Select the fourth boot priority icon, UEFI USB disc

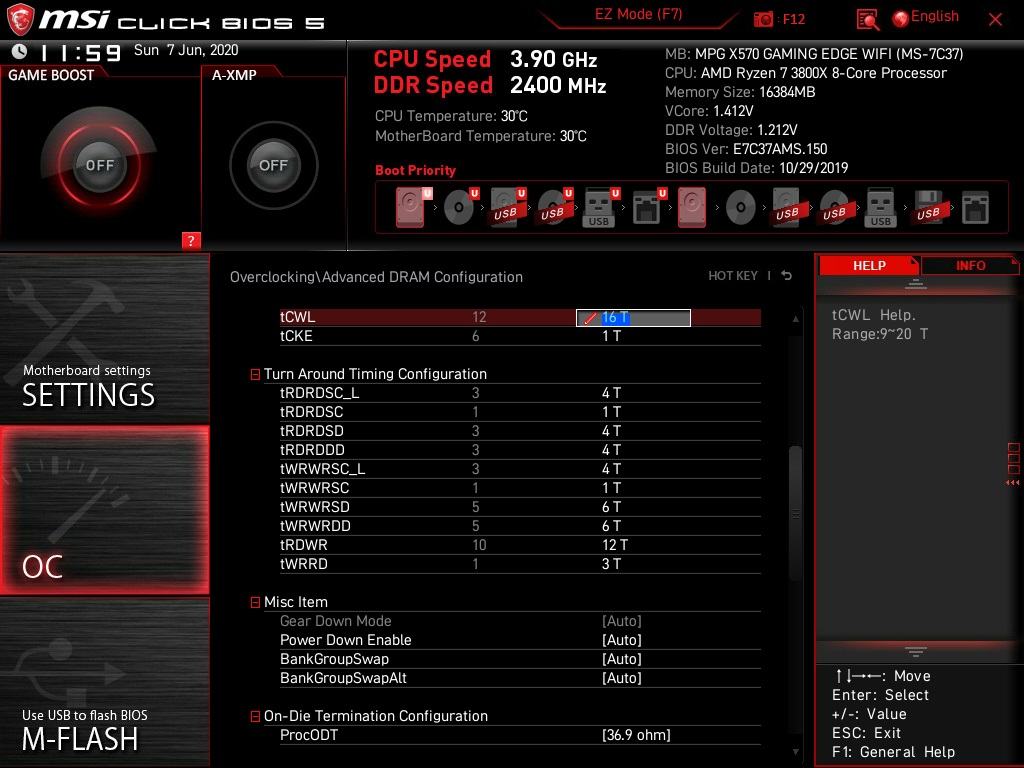click(554, 207)
